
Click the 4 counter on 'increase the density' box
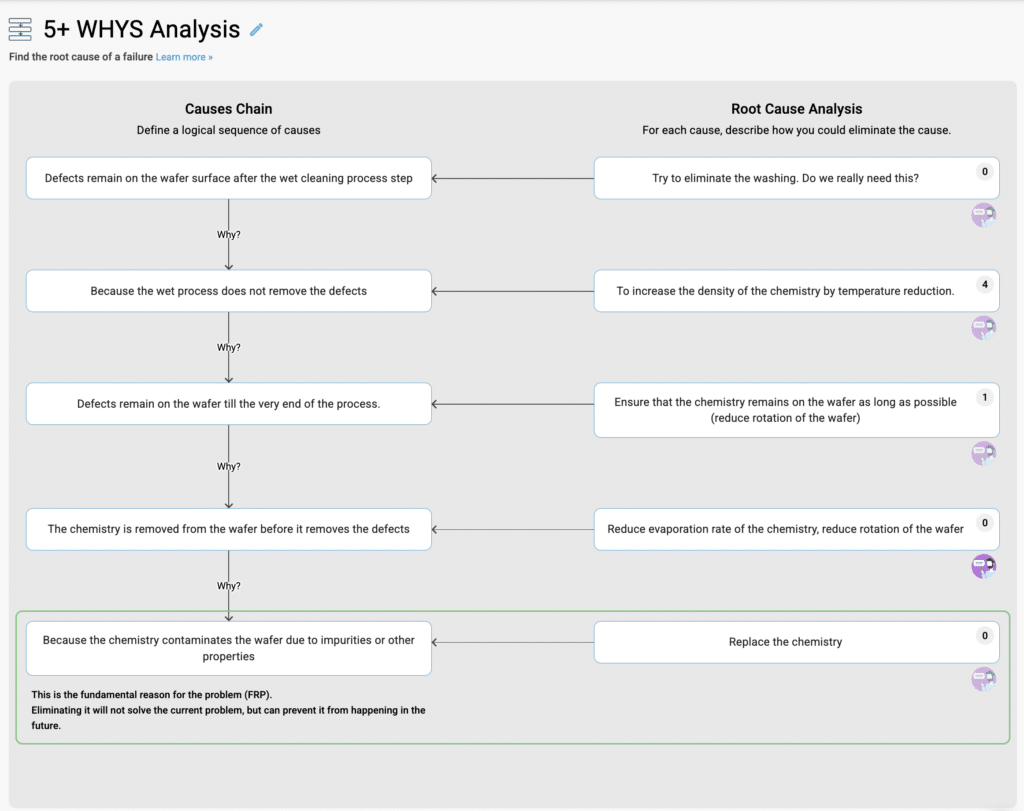click(x=985, y=285)
